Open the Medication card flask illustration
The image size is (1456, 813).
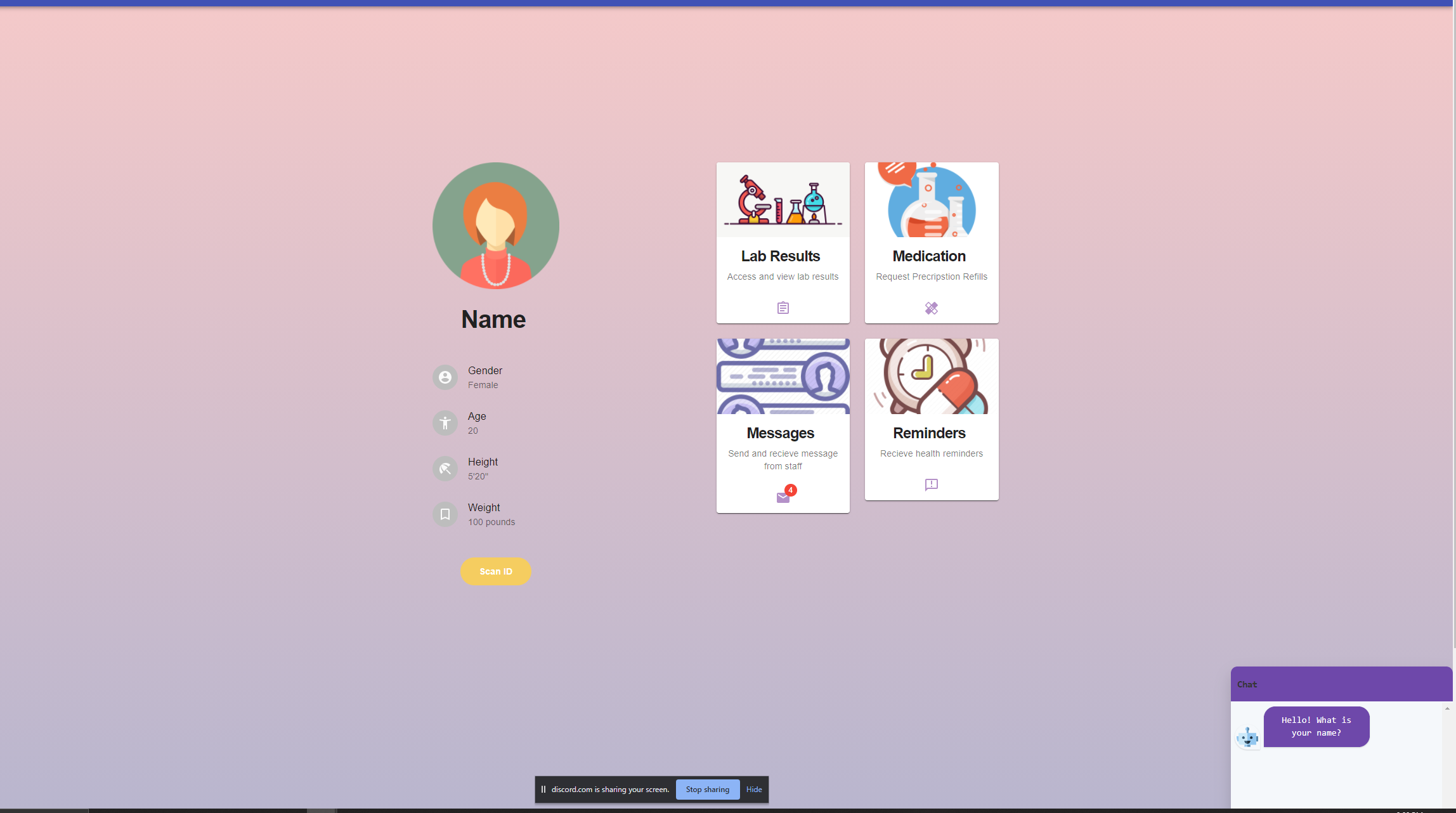[x=931, y=200]
